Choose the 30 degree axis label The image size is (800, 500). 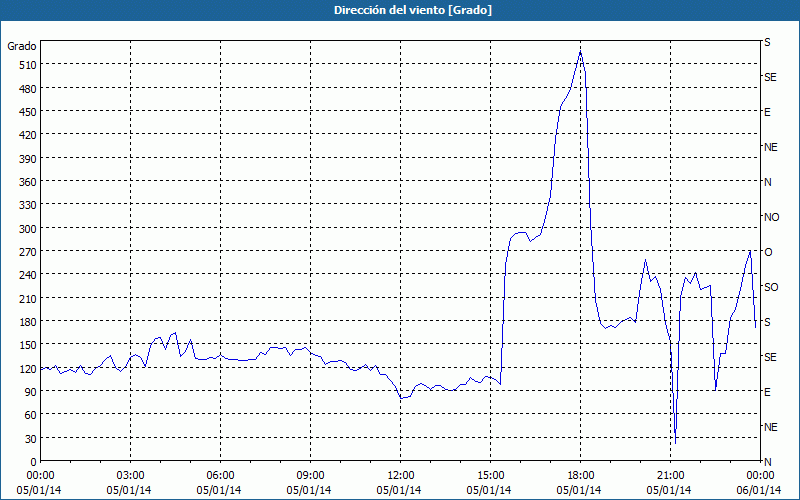click(31, 438)
